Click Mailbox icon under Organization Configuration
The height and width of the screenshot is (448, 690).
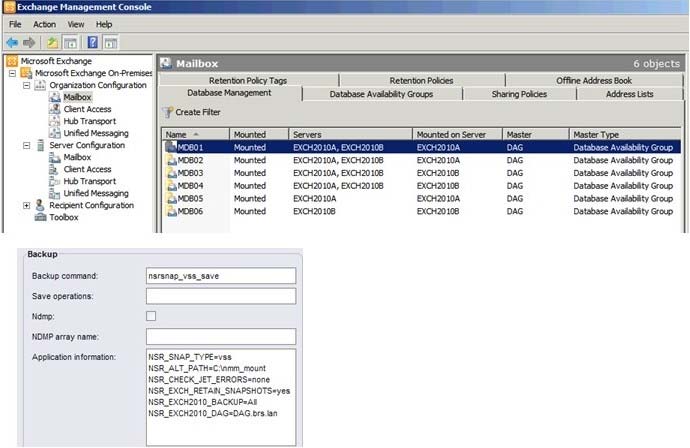pyautogui.click(x=55, y=97)
